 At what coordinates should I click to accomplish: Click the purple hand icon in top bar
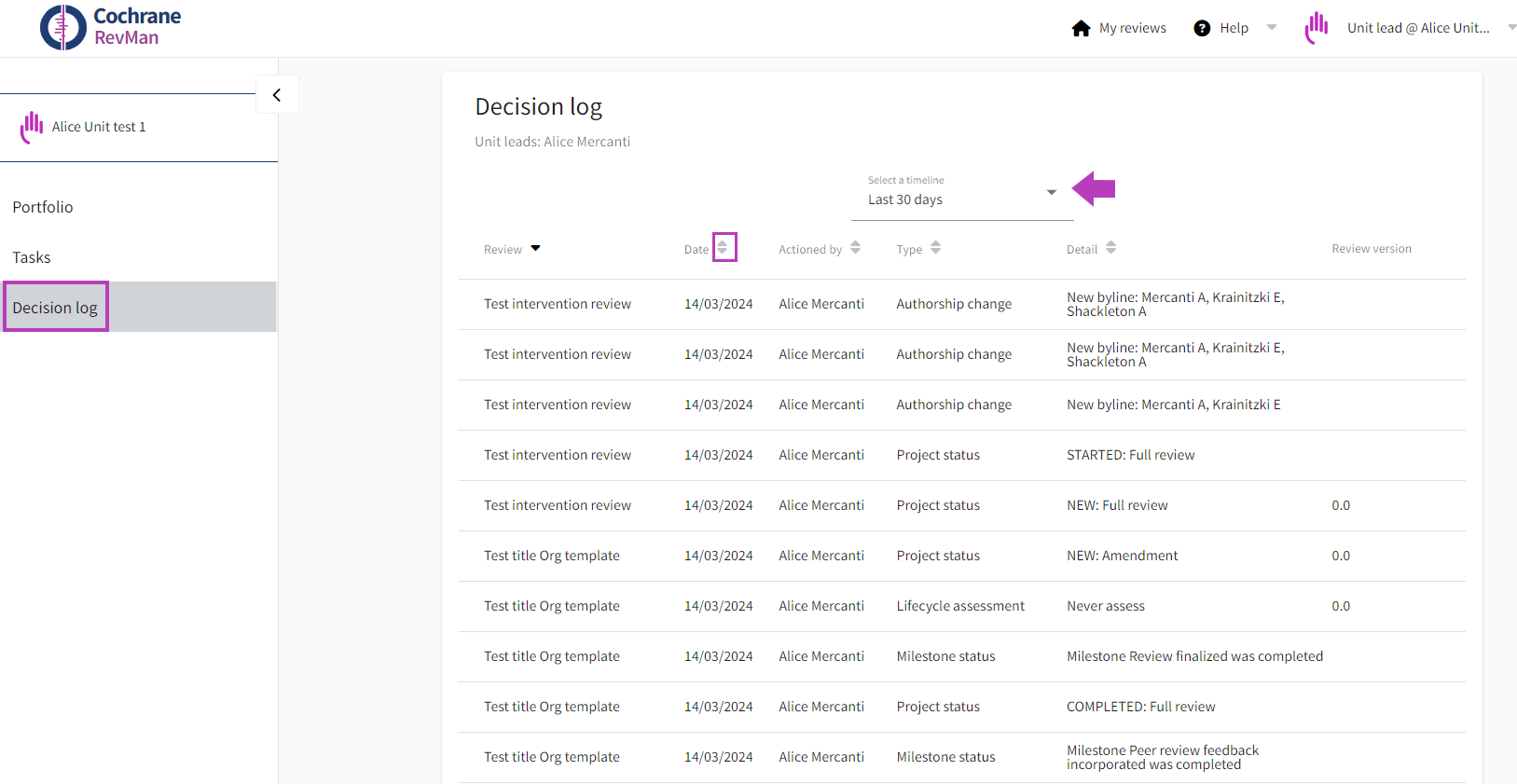click(x=1317, y=28)
